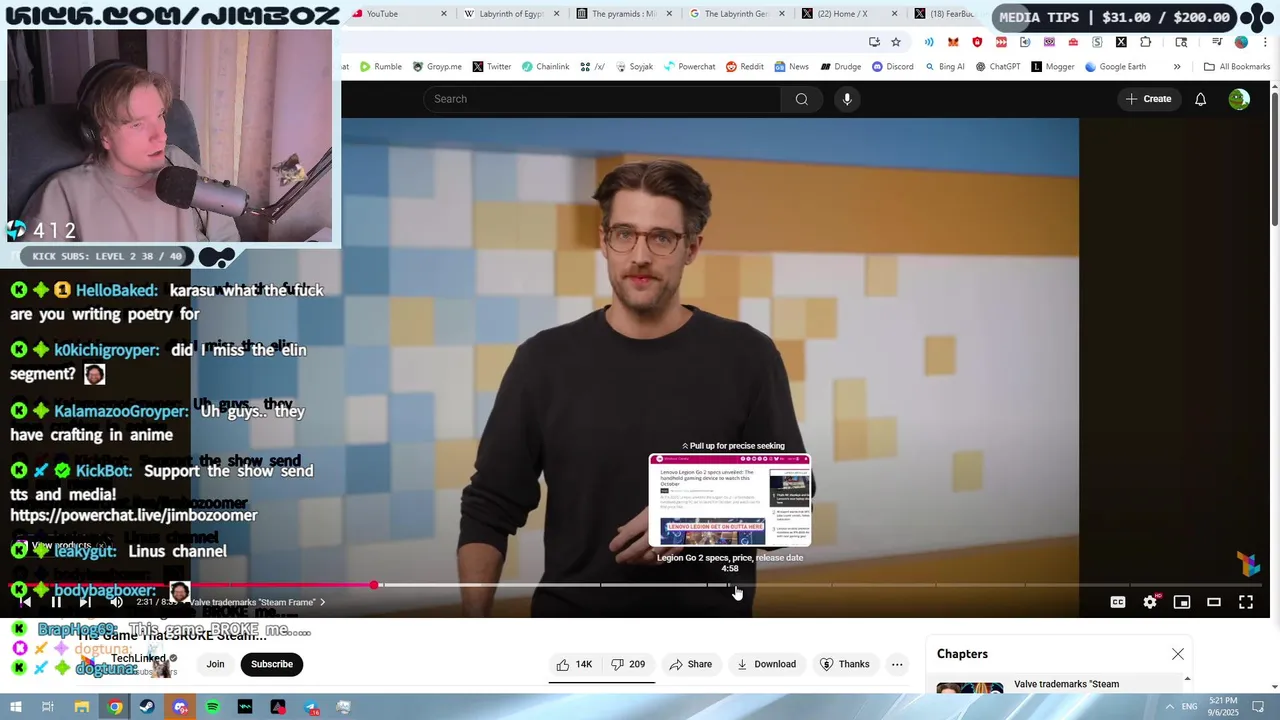Expand hidden bookmarks overflow chevron
1280x720 pixels.
pyautogui.click(x=1177, y=67)
